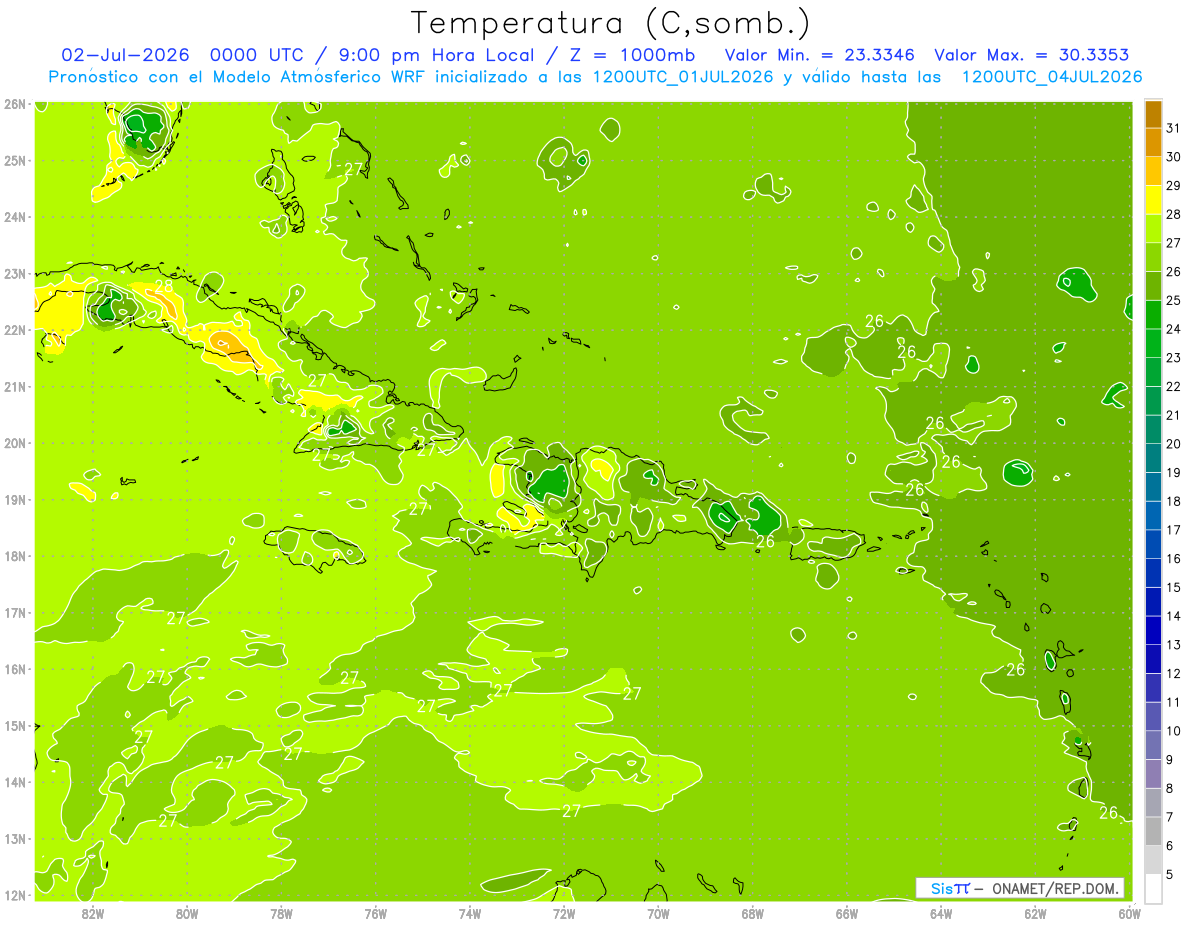Choose the gold swatch between 29 and 30
The image size is (1200, 927).
coord(1153,170)
